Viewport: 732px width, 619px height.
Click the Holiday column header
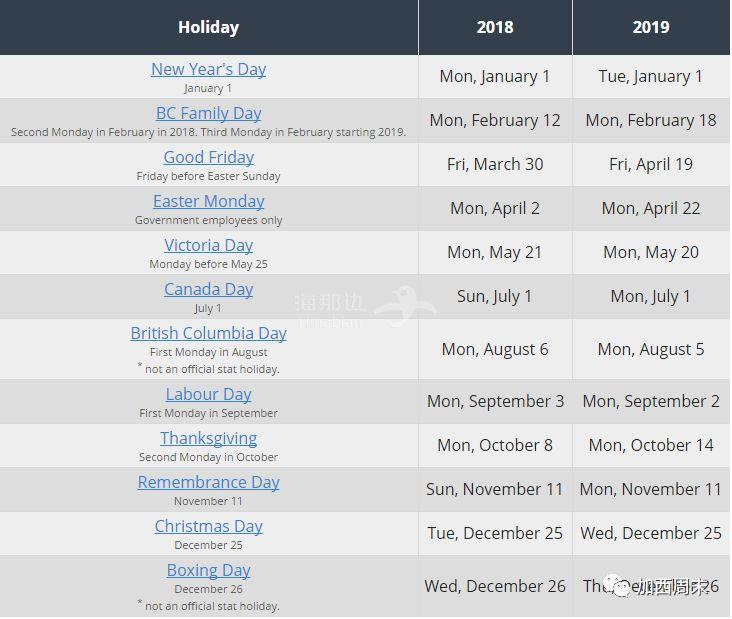click(x=209, y=27)
